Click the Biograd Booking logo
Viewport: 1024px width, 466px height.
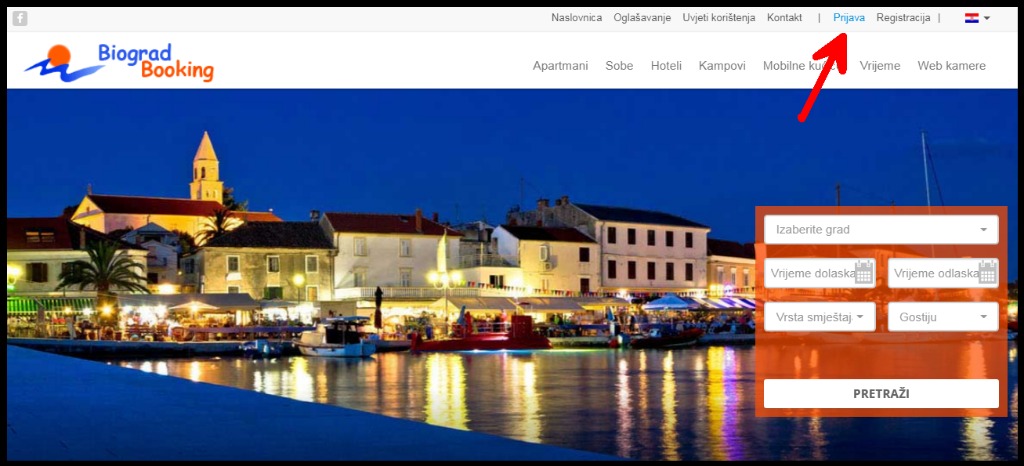pos(120,62)
